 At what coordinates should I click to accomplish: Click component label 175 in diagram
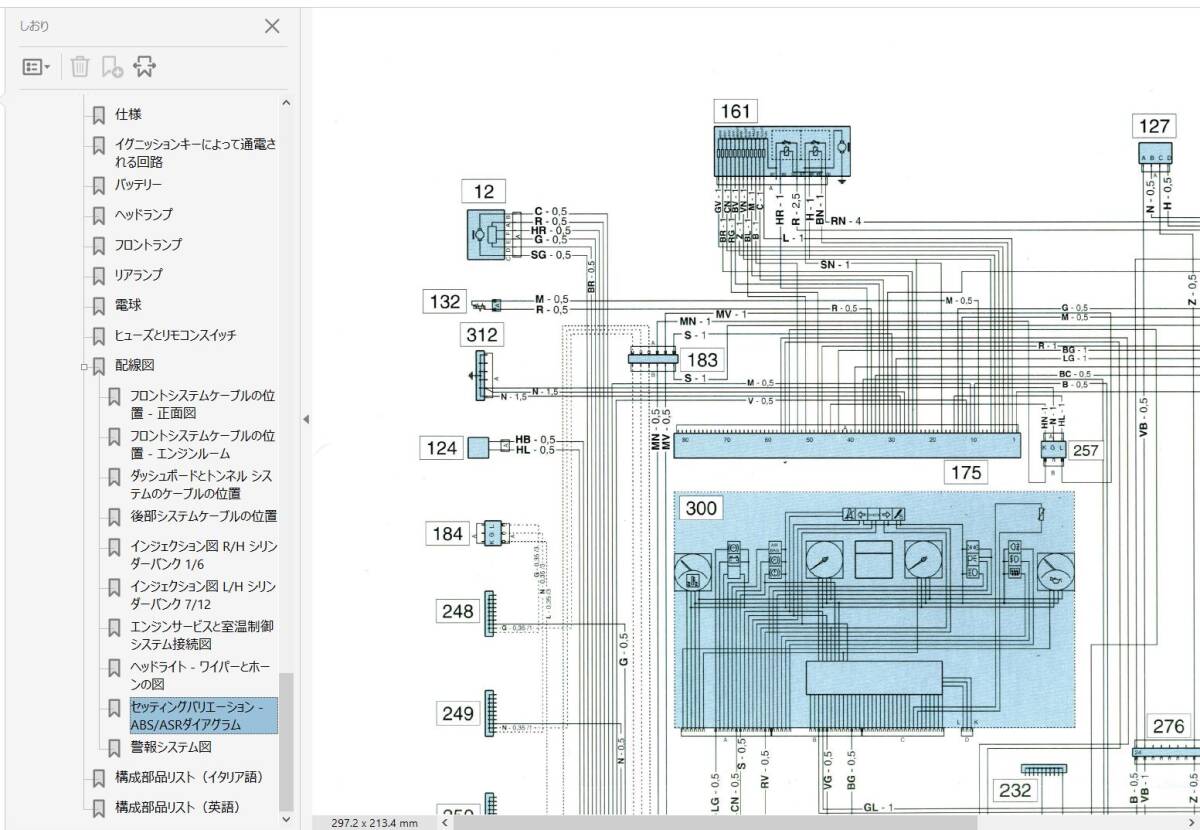point(966,472)
